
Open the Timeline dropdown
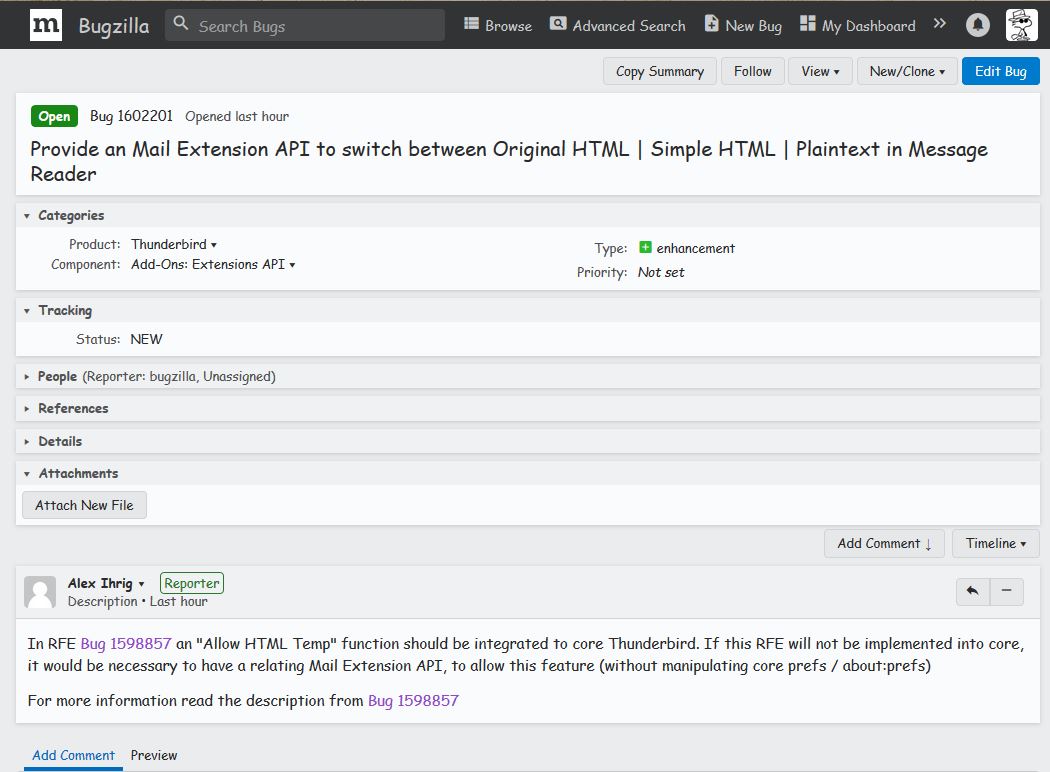996,544
